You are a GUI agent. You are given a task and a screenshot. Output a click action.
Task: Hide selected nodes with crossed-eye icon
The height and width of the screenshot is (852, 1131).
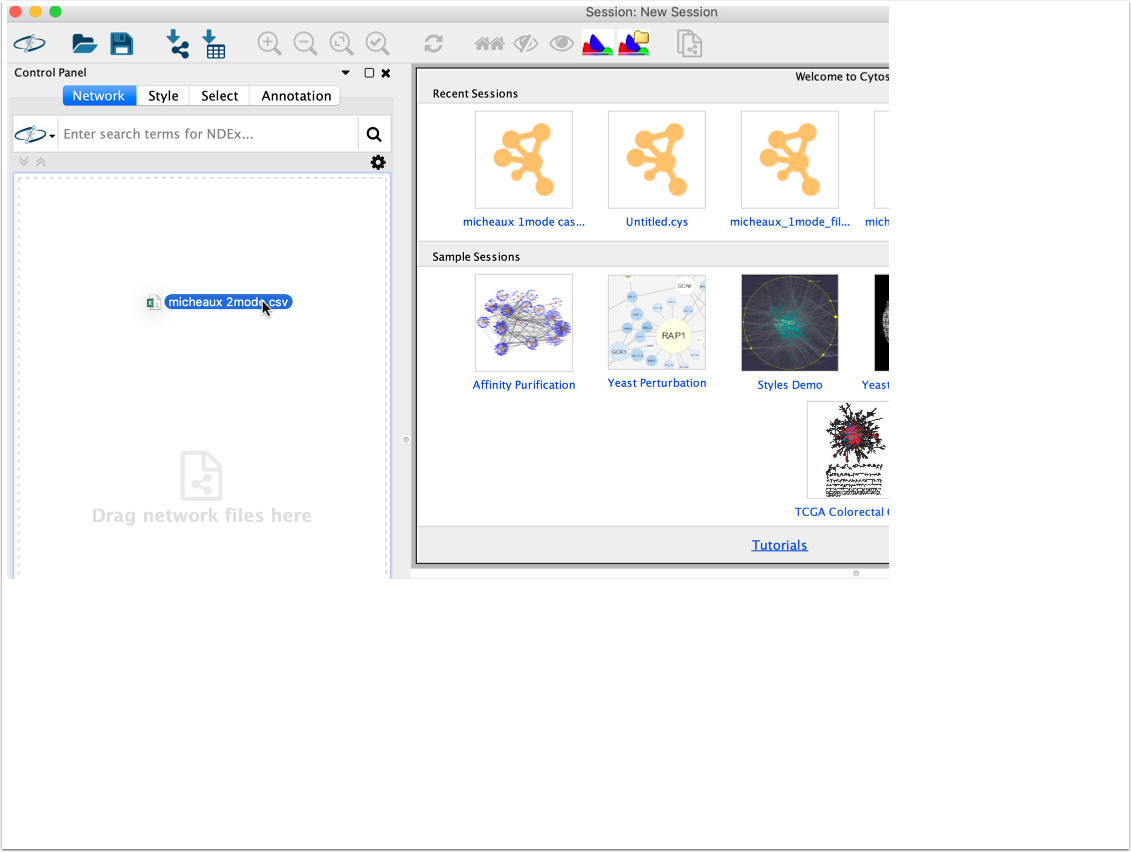coord(526,44)
